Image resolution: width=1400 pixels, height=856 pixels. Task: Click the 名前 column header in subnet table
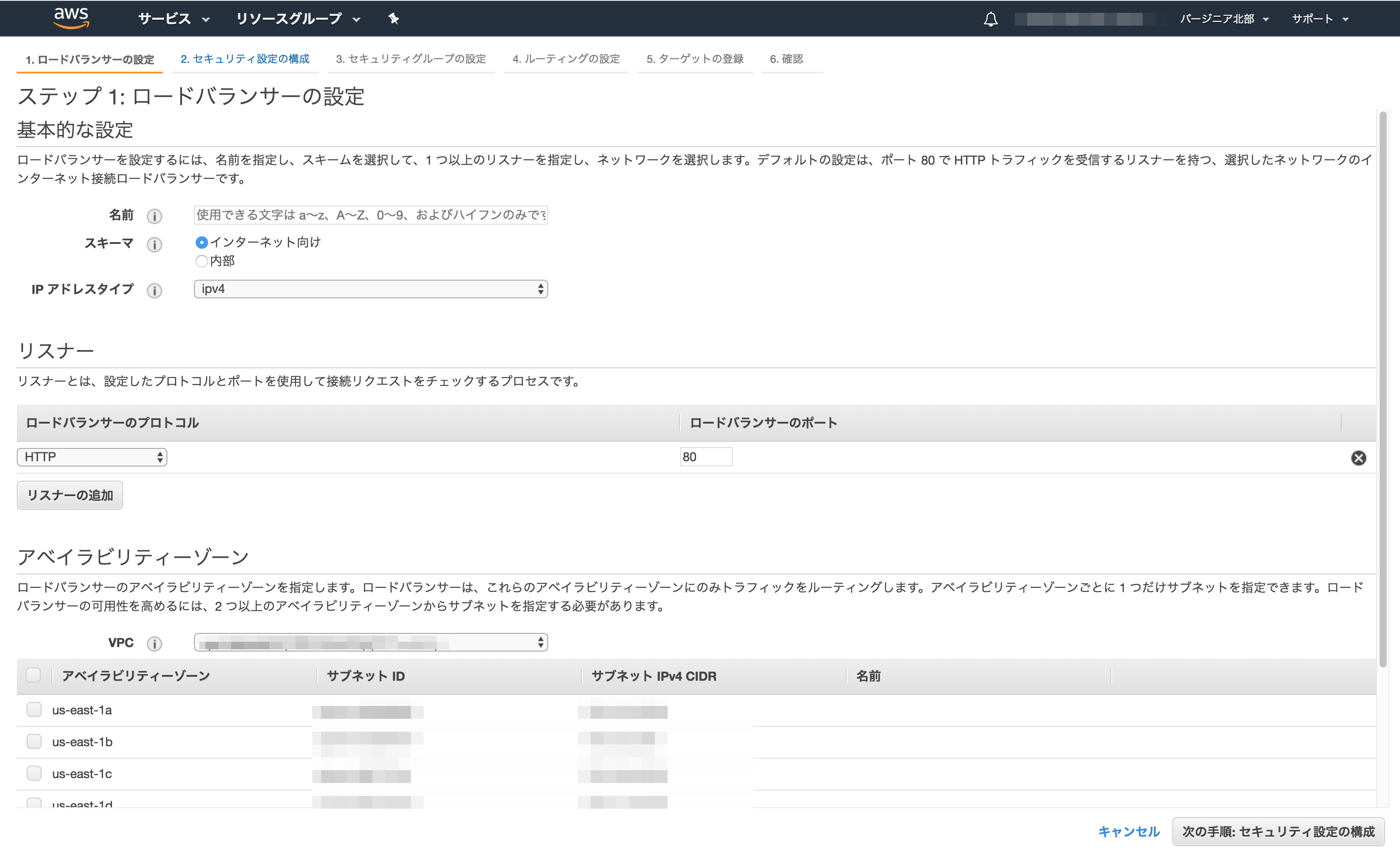click(868, 676)
